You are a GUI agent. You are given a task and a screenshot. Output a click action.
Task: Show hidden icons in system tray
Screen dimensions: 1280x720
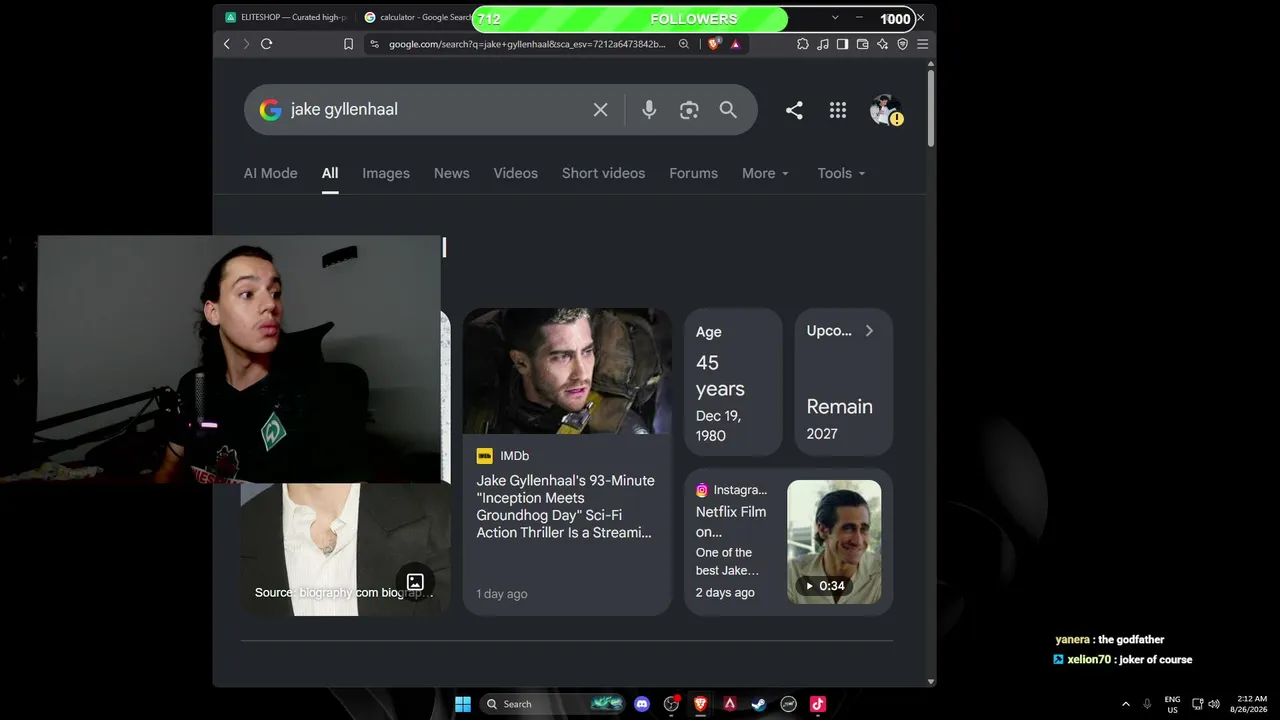coord(1125,704)
